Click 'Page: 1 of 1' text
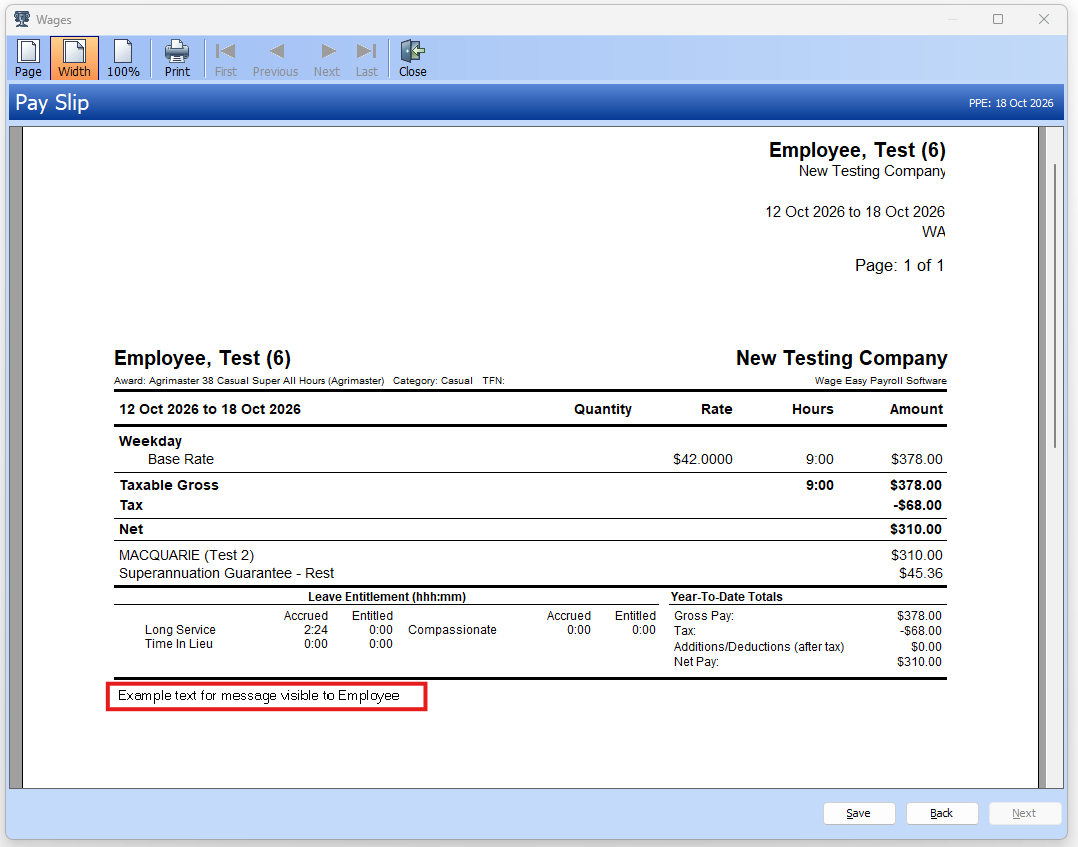Screen dimensions: 1078x847 pyautogui.click(x=899, y=265)
